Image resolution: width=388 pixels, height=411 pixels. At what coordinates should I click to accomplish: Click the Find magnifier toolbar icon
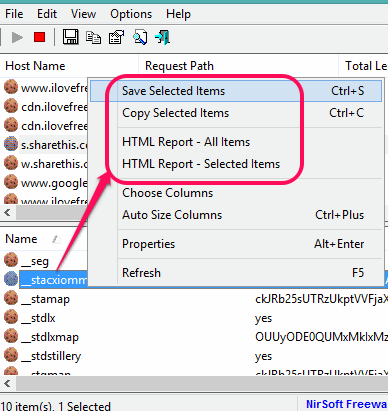(140, 37)
